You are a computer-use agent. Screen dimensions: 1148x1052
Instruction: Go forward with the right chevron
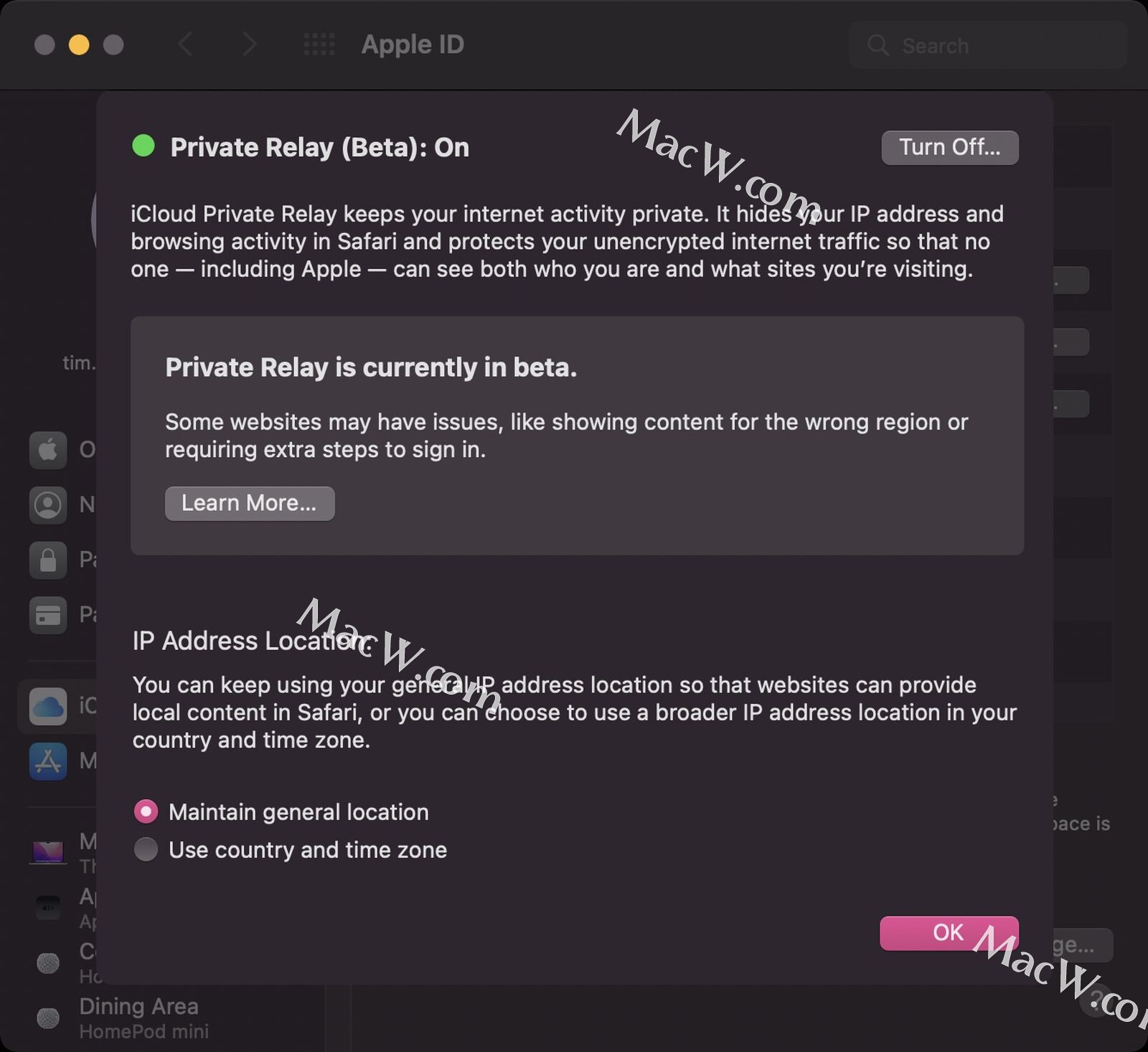pyautogui.click(x=249, y=44)
